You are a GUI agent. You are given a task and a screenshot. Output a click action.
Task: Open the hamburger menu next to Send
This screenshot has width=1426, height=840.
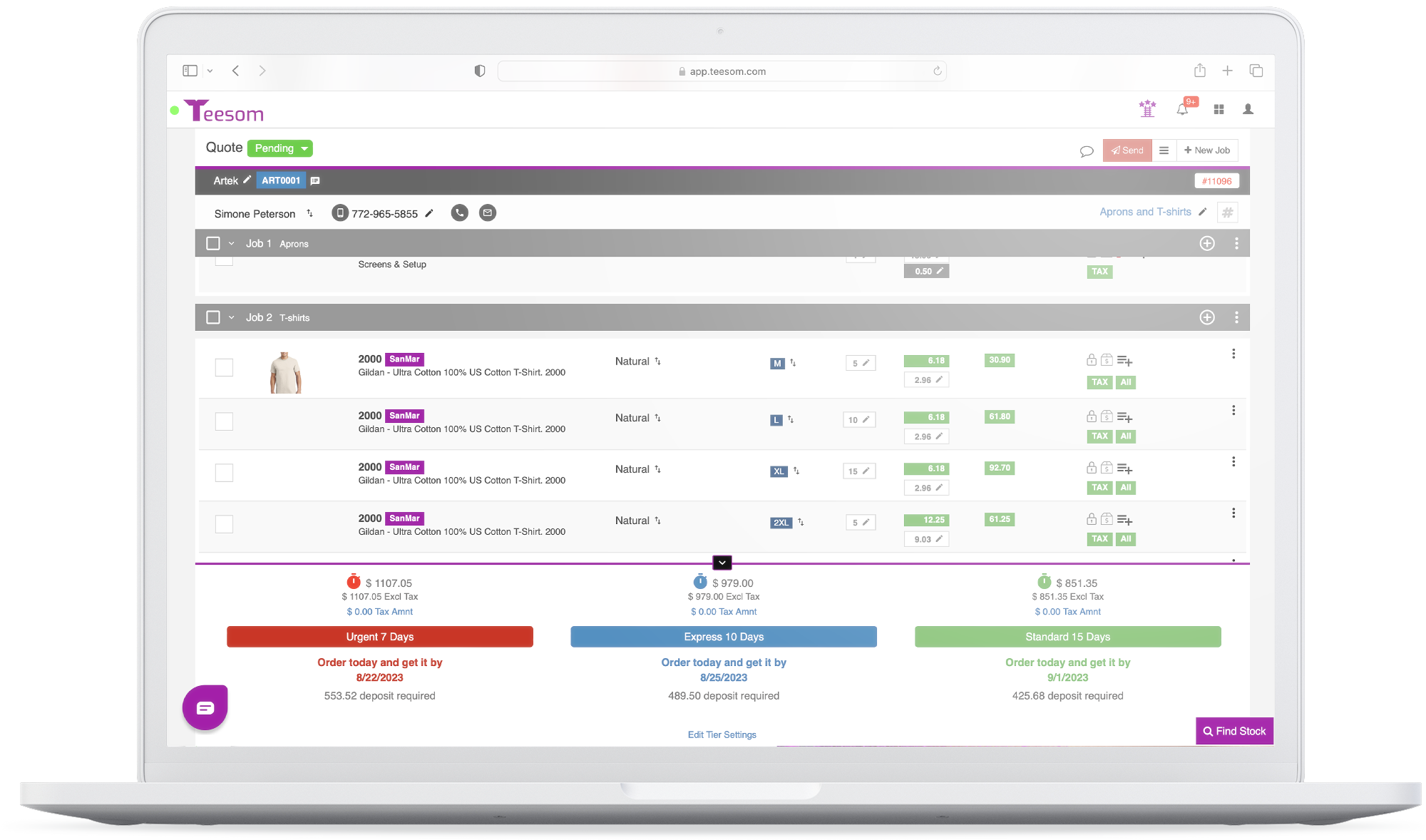1164,150
